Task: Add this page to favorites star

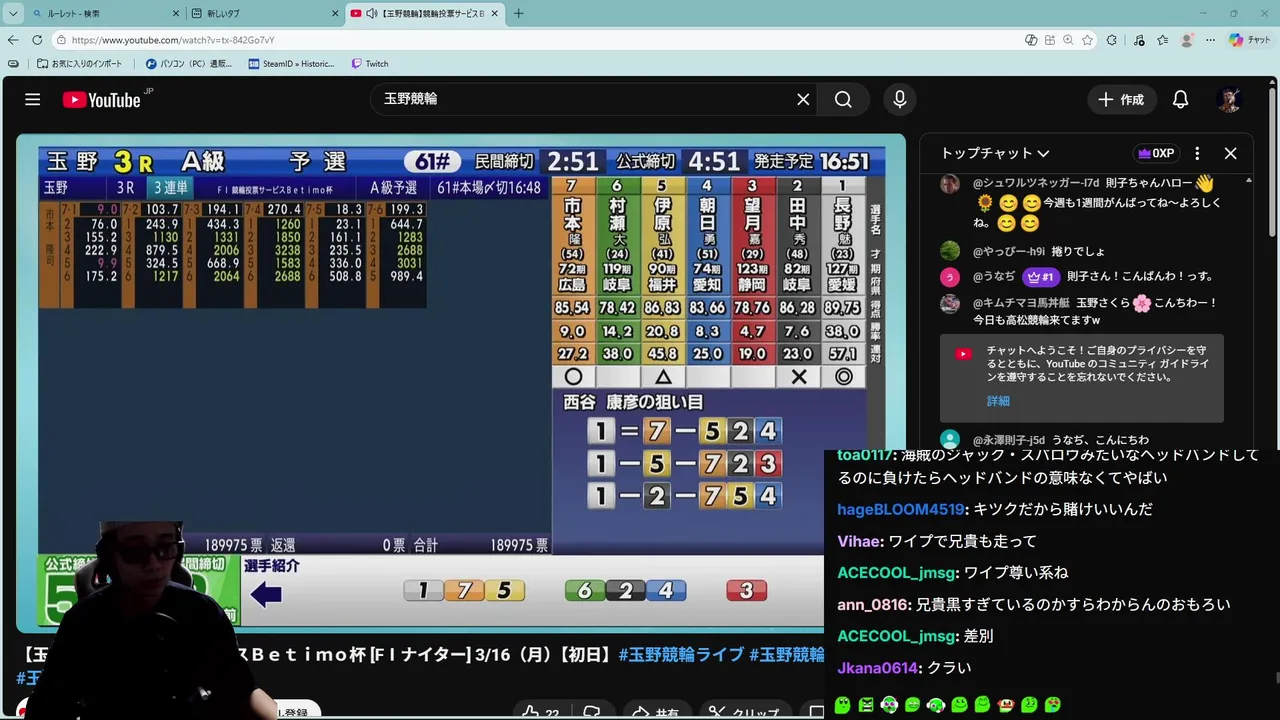Action: [1089, 40]
